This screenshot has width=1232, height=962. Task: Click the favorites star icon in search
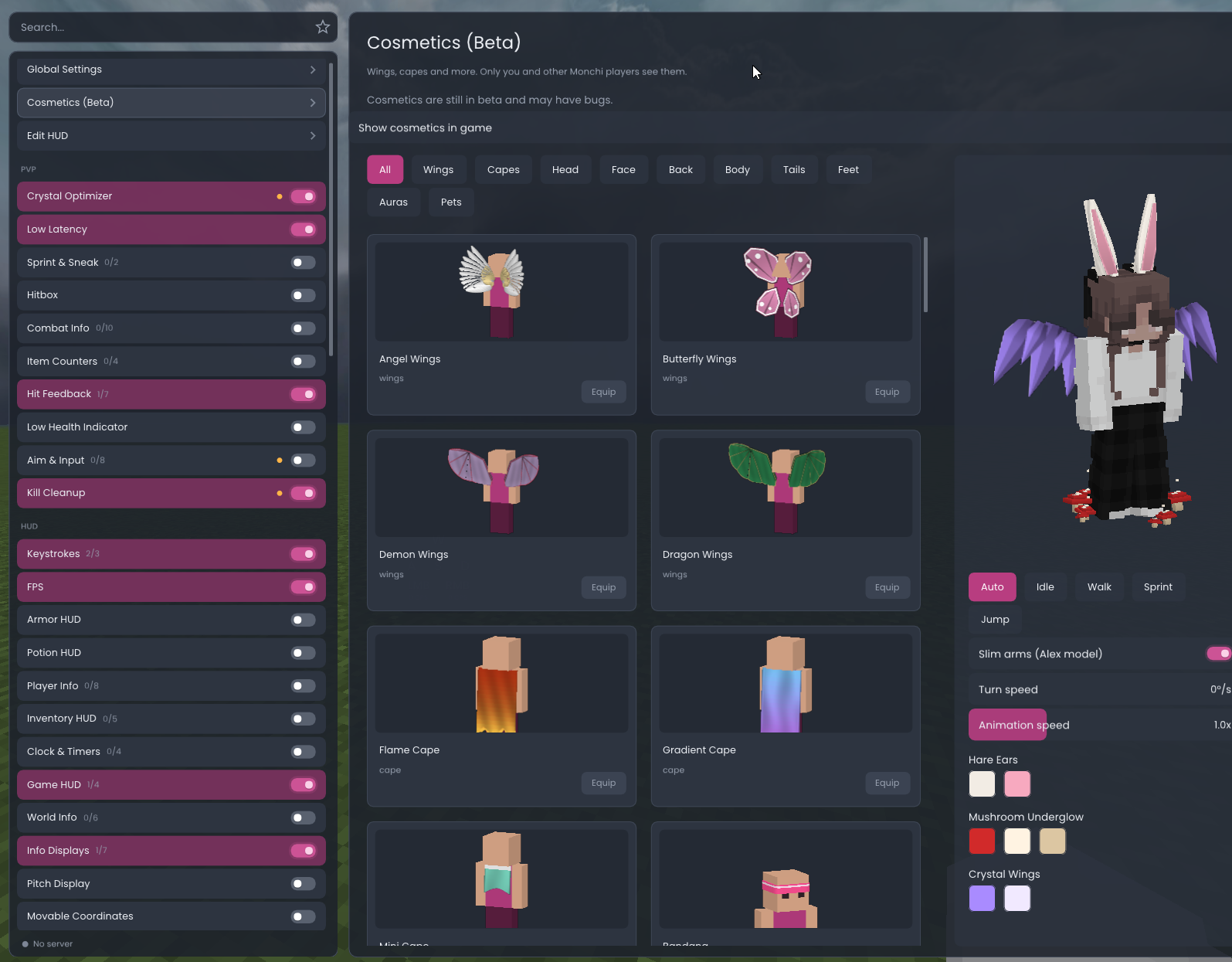coord(323,27)
